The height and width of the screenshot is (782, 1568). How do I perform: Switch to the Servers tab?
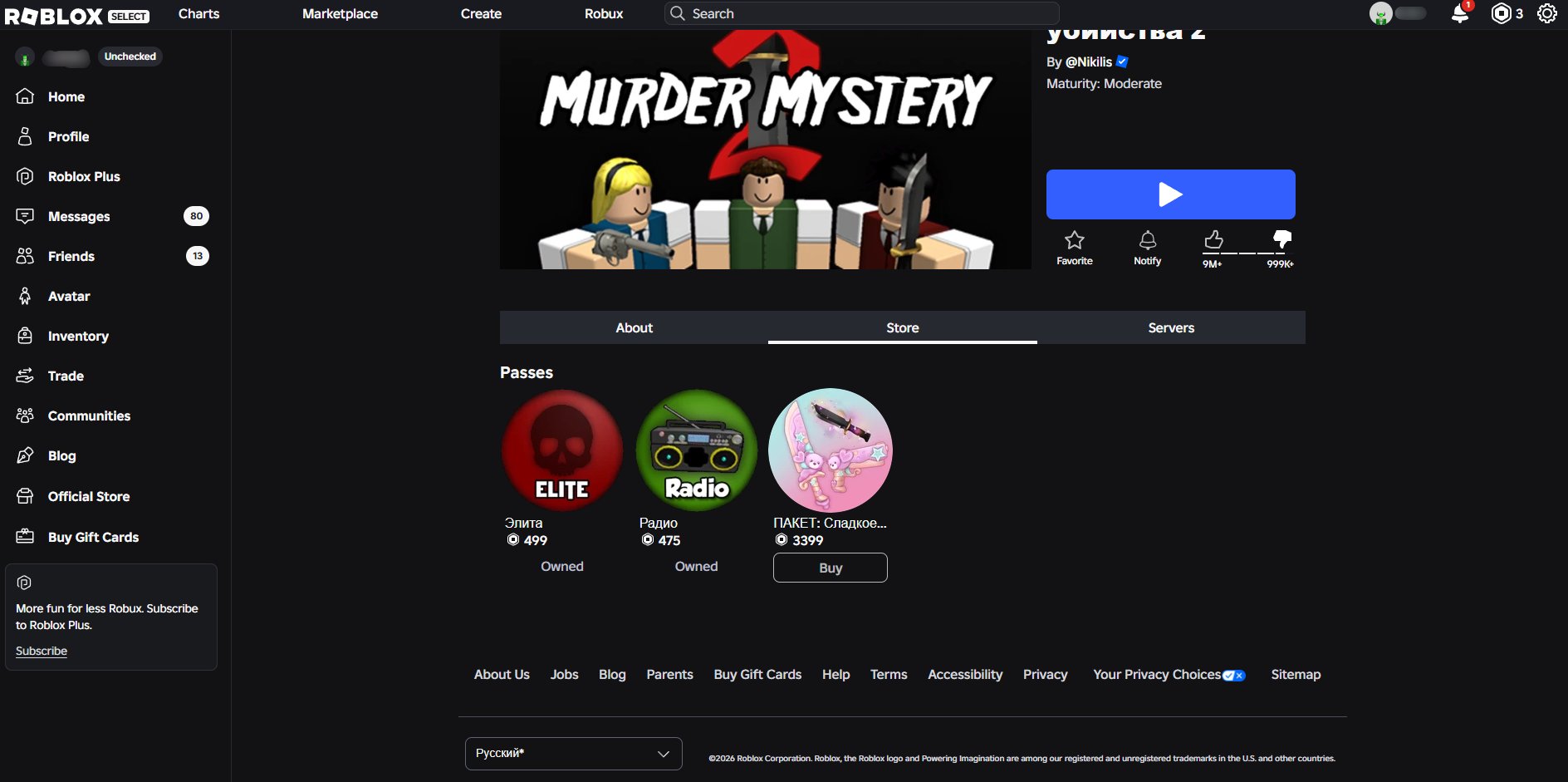[1171, 327]
